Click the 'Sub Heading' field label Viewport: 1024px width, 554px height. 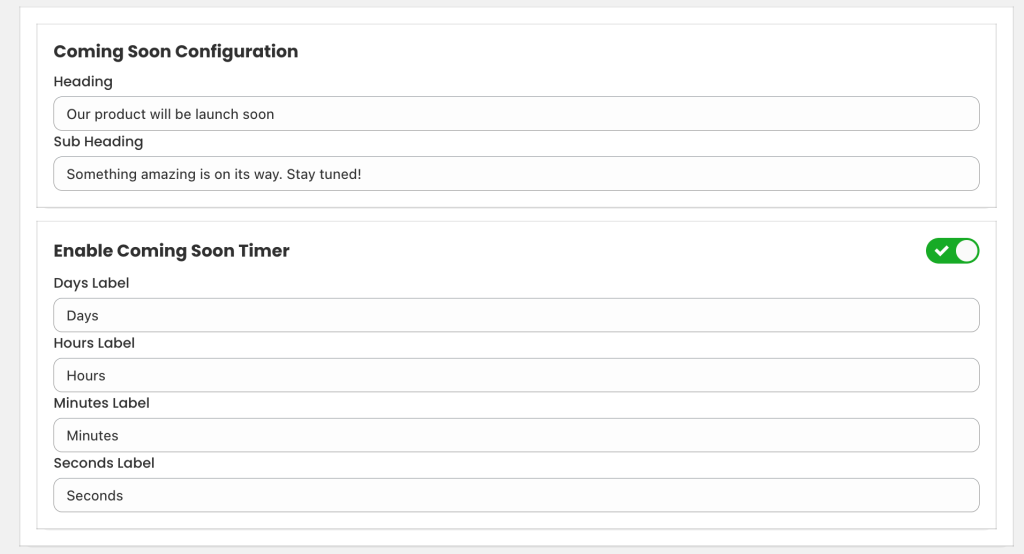98,141
